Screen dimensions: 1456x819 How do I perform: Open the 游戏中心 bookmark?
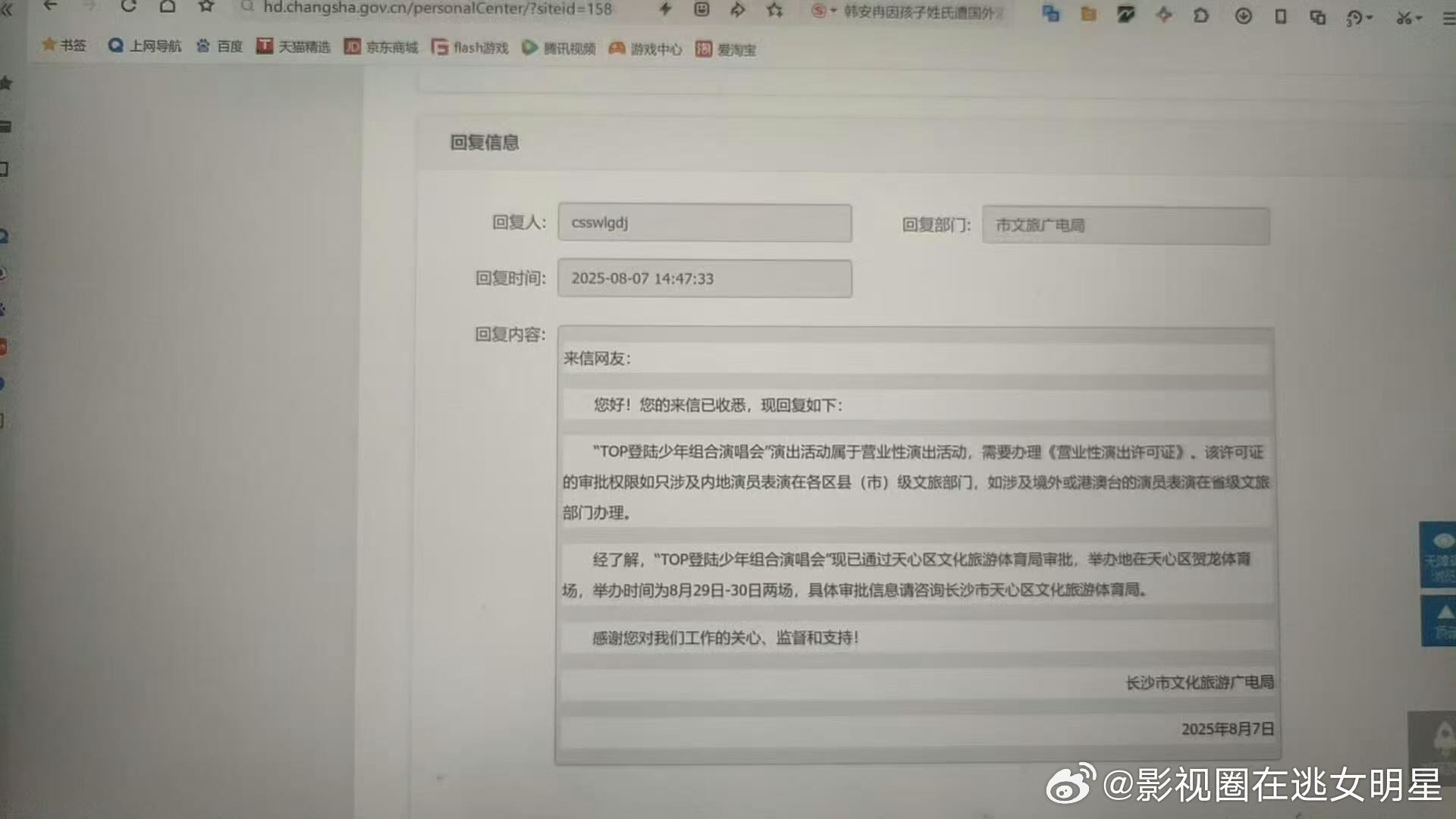click(x=646, y=49)
